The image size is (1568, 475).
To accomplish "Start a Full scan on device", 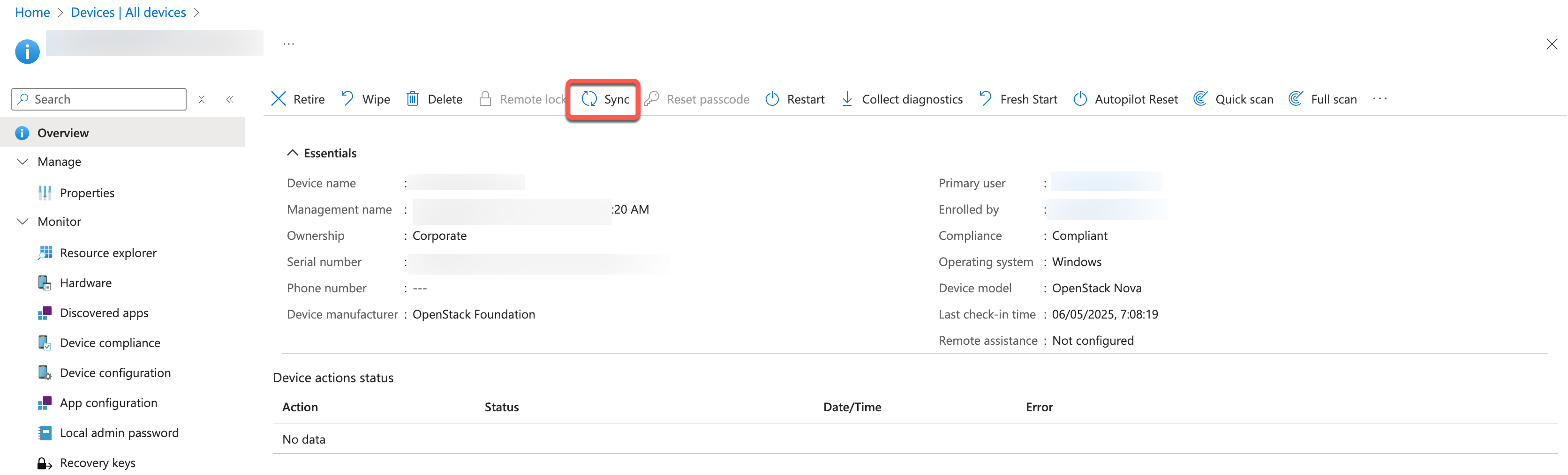I will [x=1323, y=99].
